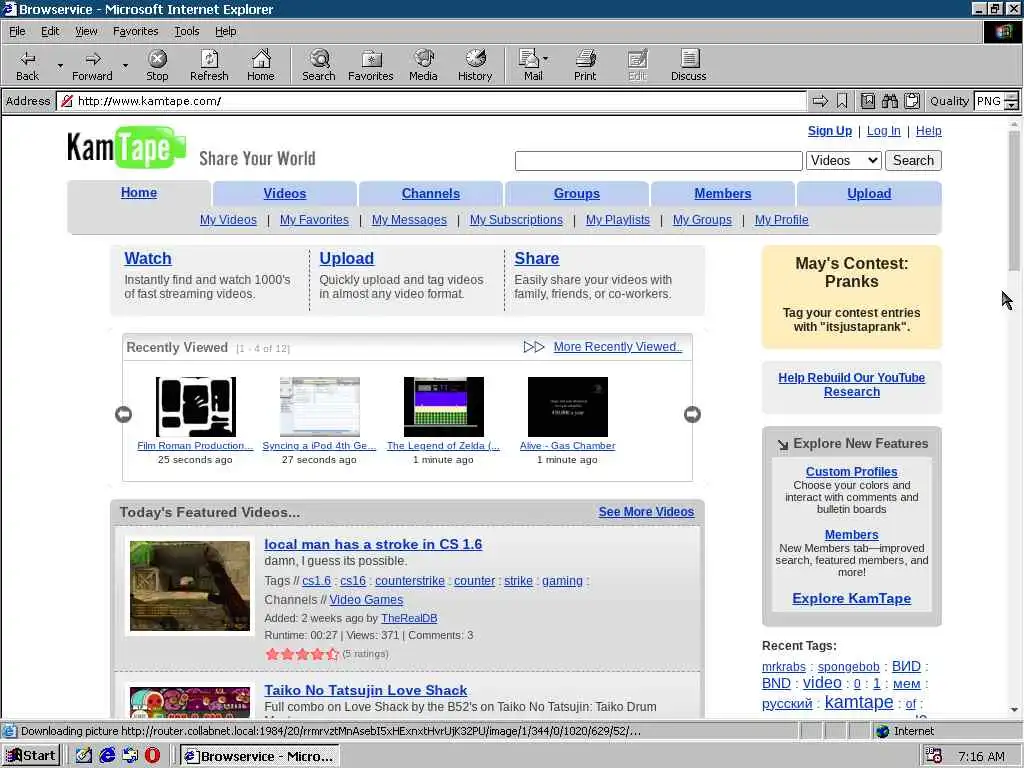Viewport: 1024px width, 768px height.
Task: Click the bookmark ribbon icon
Action: (842, 101)
